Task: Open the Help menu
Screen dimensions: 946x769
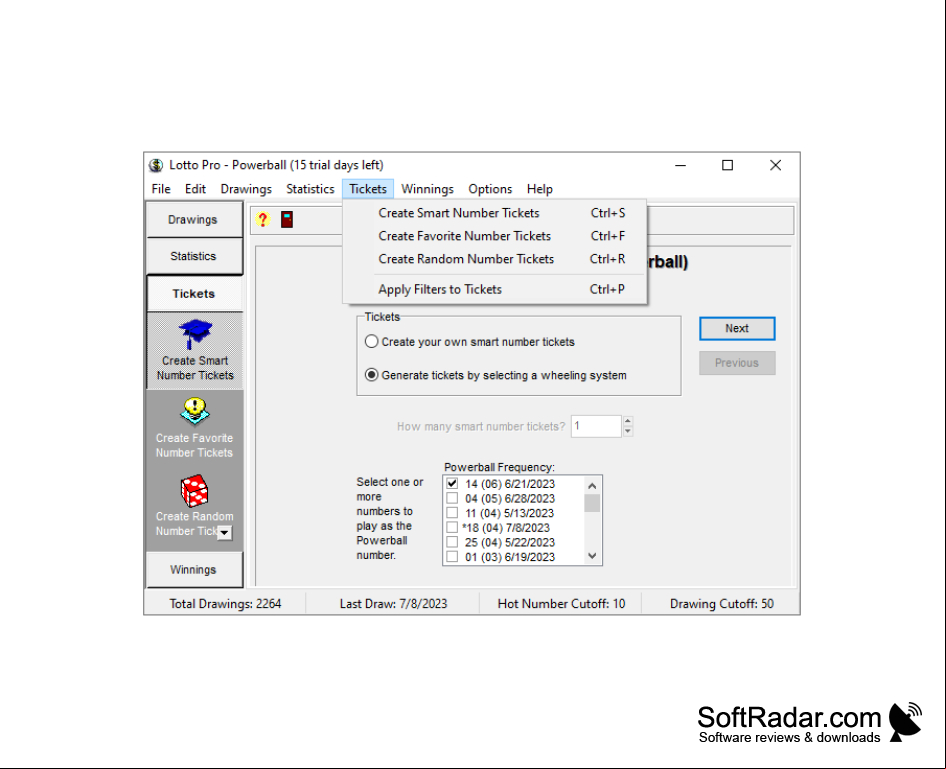Action: [539, 189]
